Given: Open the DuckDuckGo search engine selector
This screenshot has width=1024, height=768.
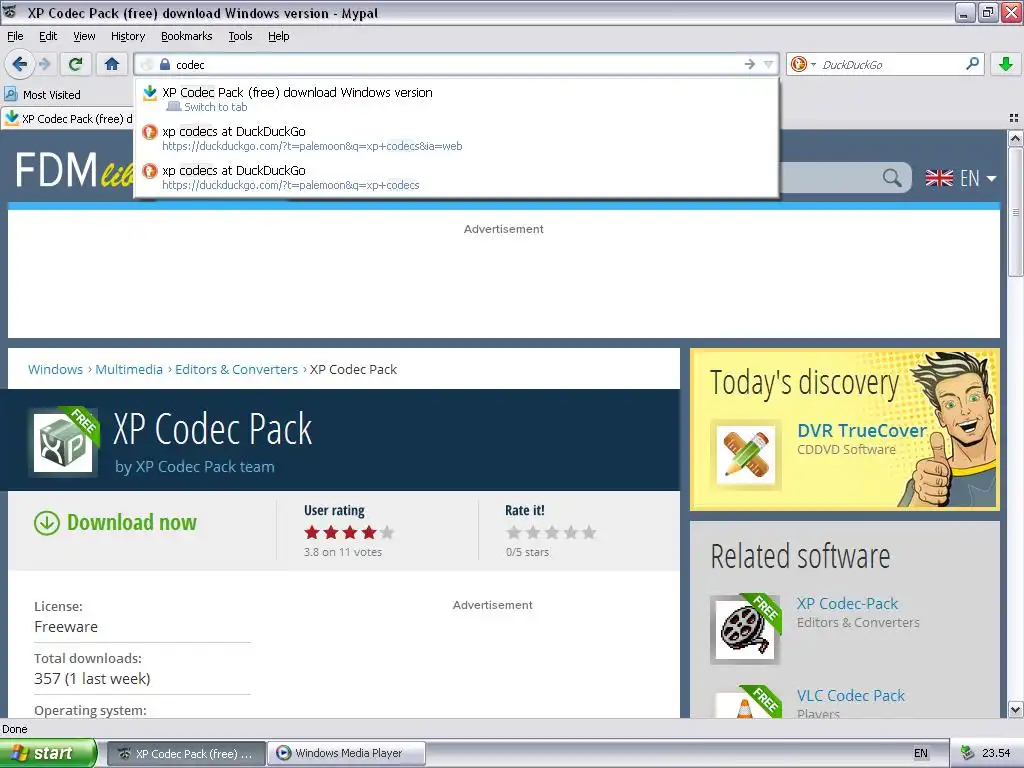Looking at the screenshot, I should (x=803, y=64).
